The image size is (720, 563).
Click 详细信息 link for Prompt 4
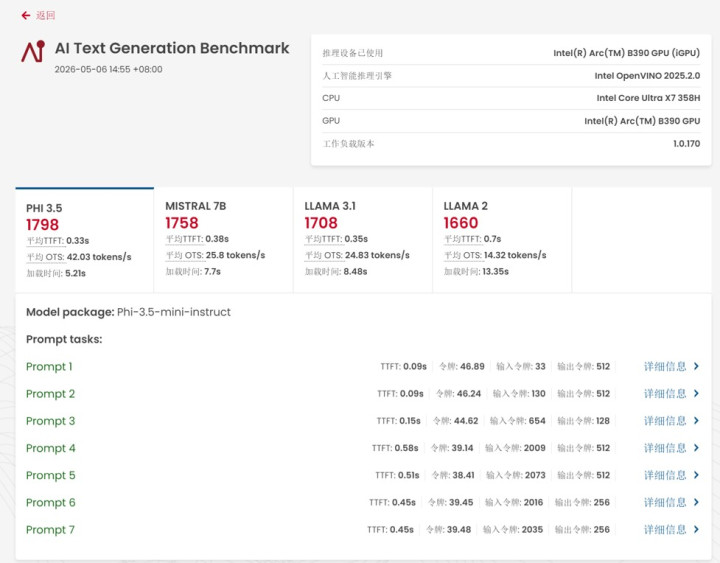[x=665, y=448]
